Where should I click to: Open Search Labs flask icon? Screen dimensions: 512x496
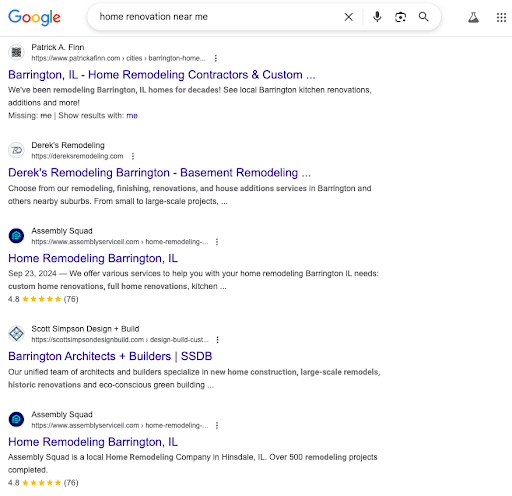coord(473,17)
